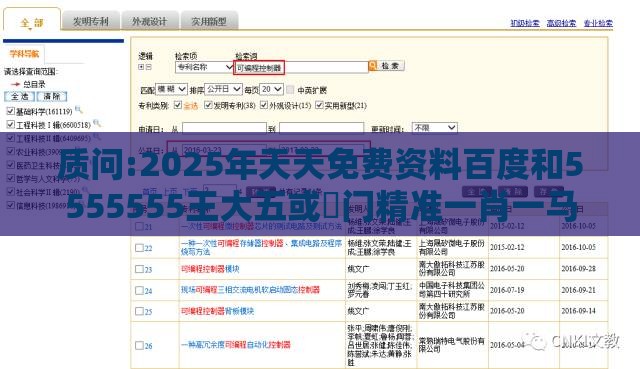This screenshot has width=640, height=369.
Task: Open patent 一种一次性可编程存储器控制器 in row 22
Action: [261, 247]
